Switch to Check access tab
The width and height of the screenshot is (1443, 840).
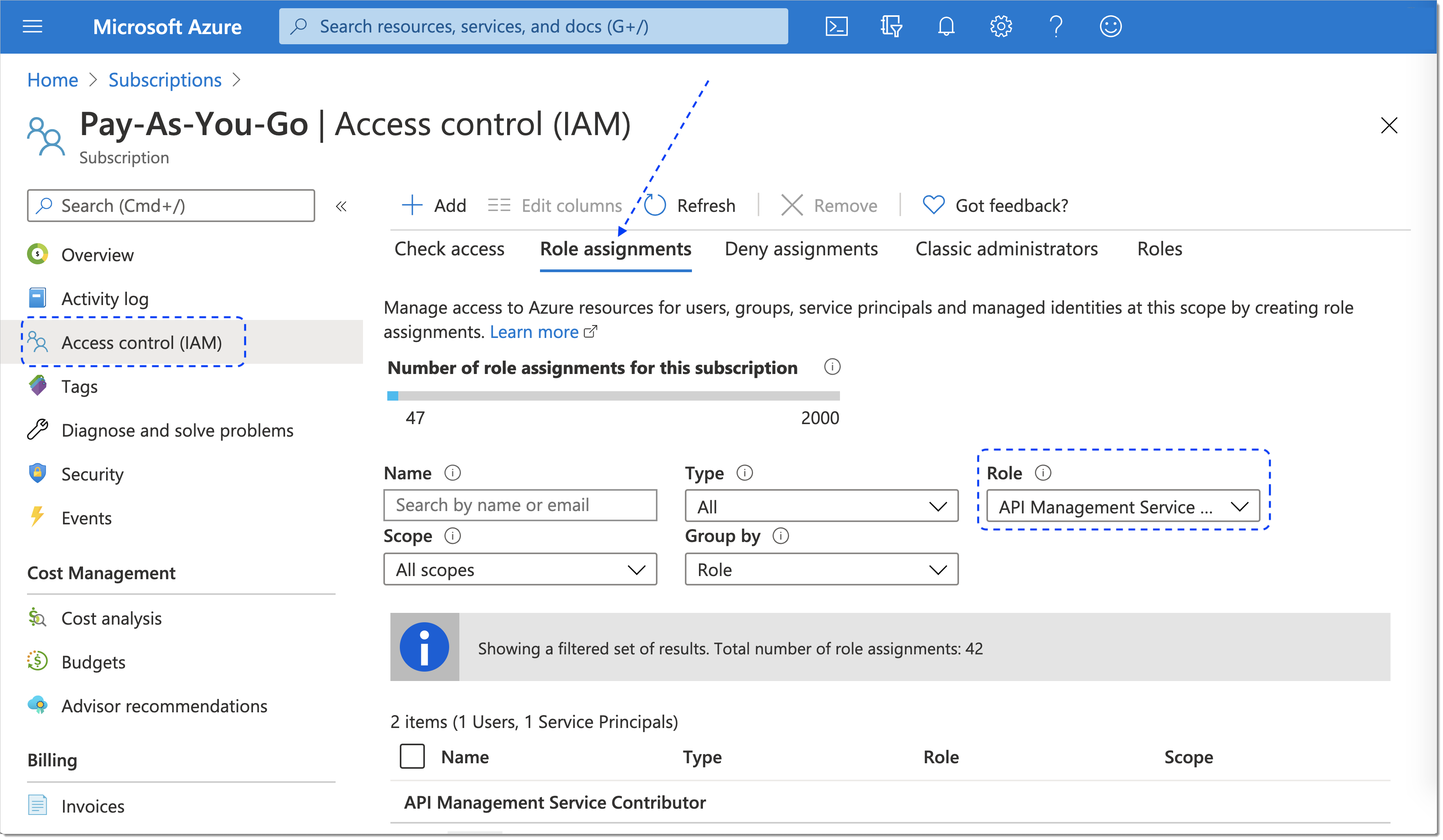click(449, 249)
